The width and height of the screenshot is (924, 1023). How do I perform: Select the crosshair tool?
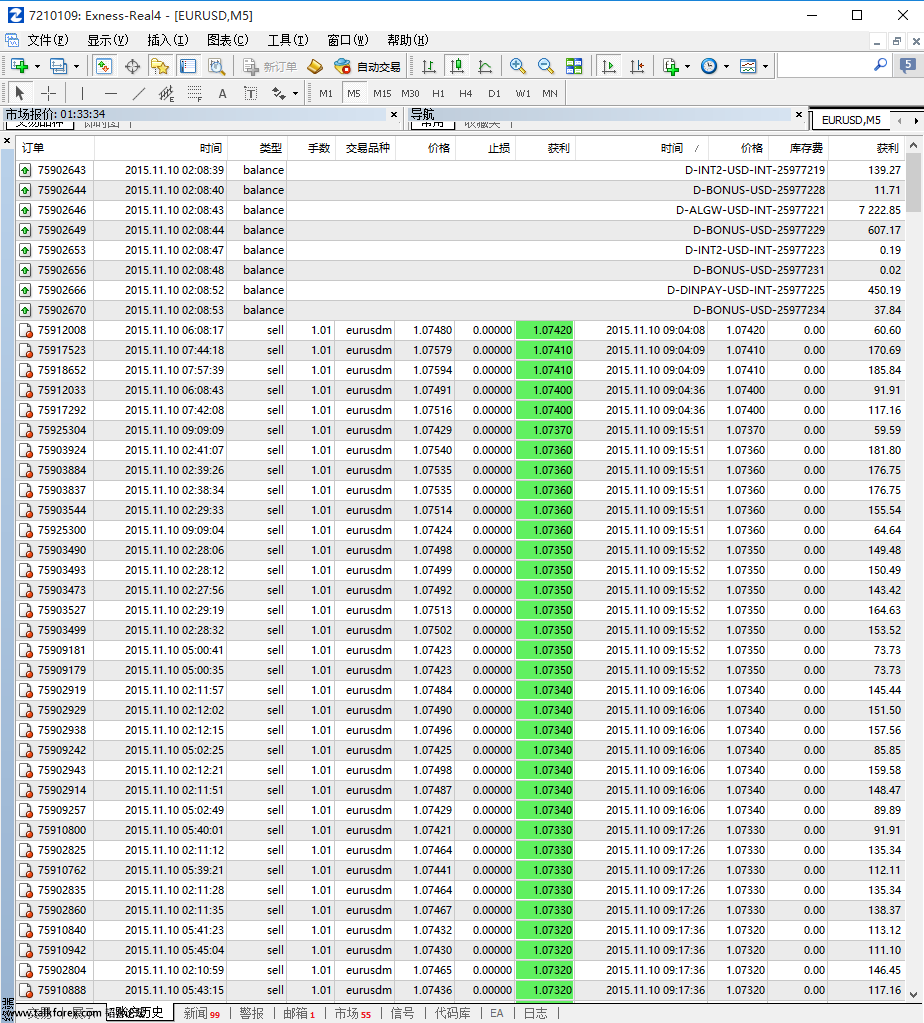(x=48, y=93)
